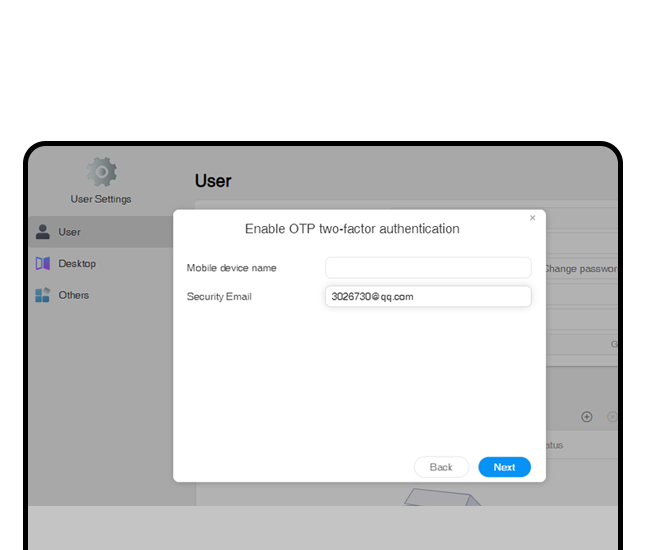Click into the Security Email input box
The height and width of the screenshot is (550, 648).
(428, 297)
